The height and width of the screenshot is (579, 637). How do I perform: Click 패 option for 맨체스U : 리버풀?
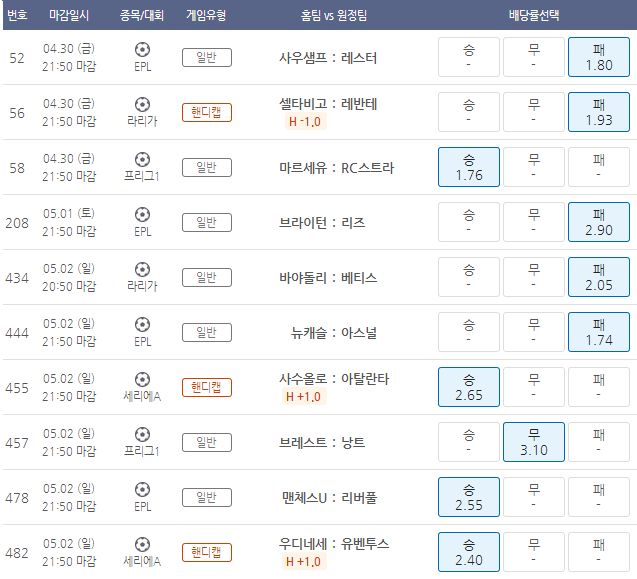click(x=599, y=497)
